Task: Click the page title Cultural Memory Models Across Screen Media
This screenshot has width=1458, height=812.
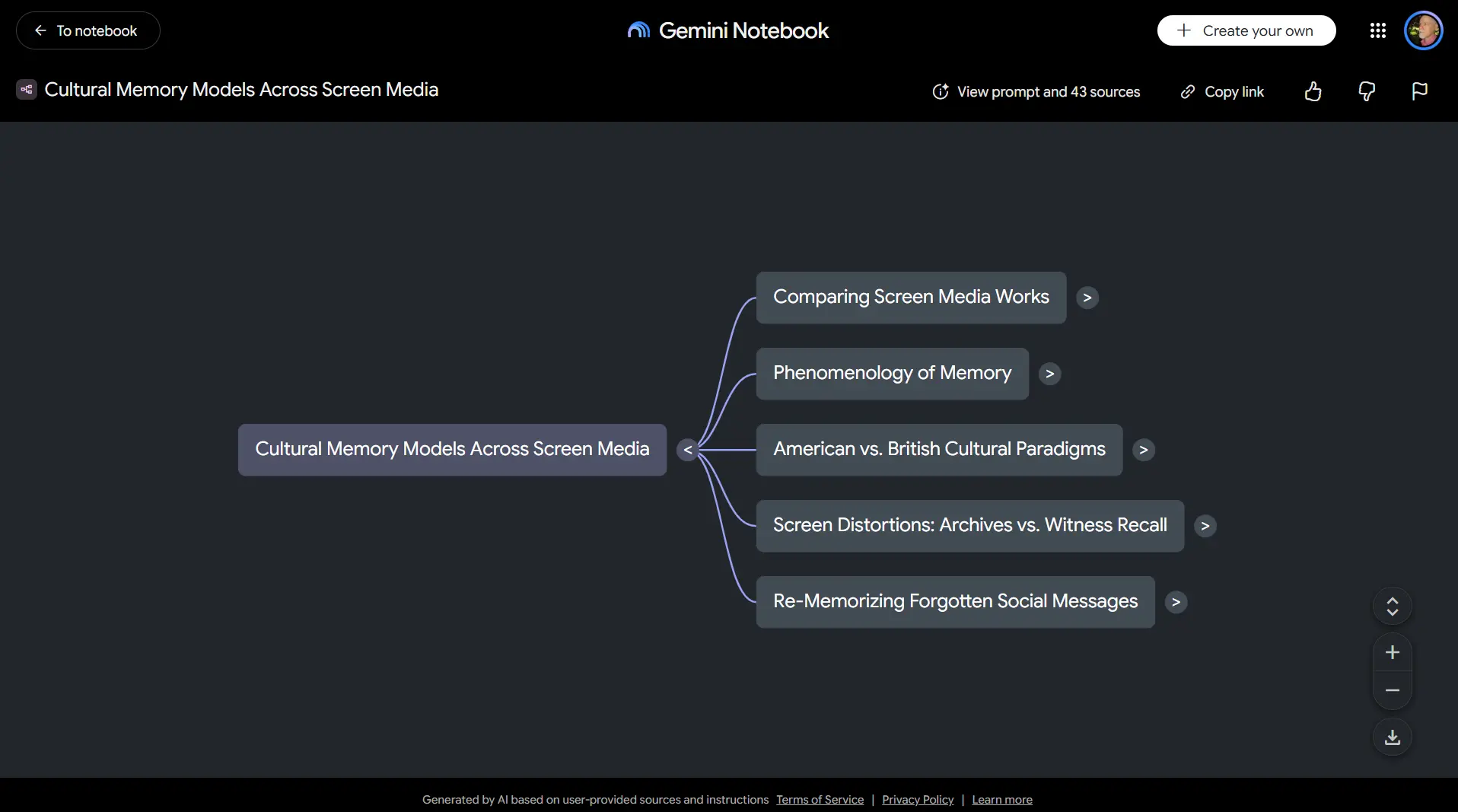Action: pos(241,90)
